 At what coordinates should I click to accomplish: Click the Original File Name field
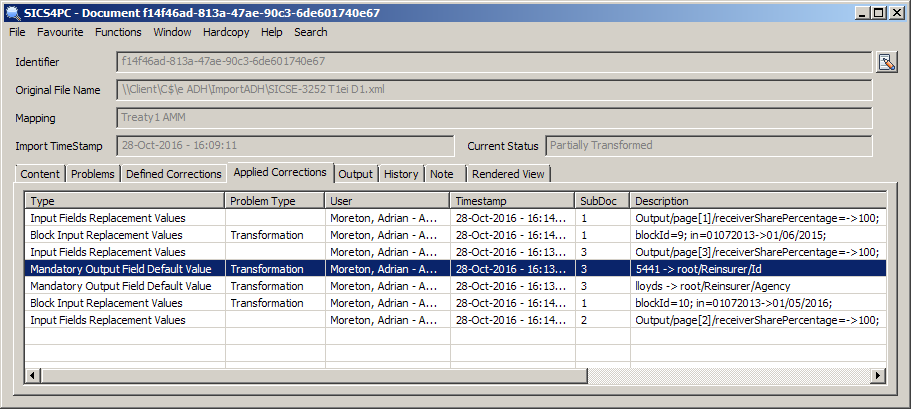494,90
